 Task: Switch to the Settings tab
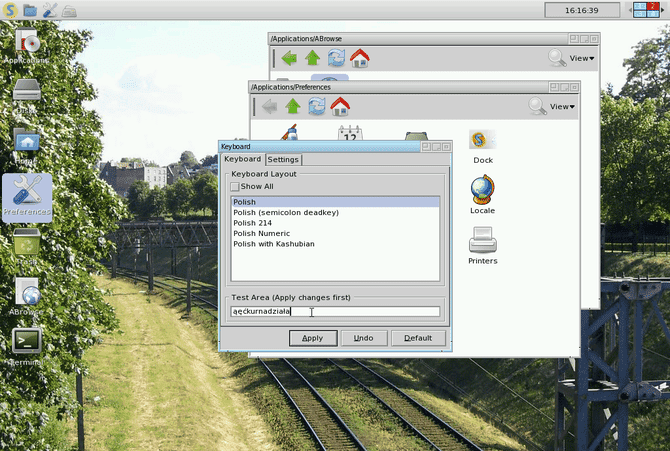(283, 159)
